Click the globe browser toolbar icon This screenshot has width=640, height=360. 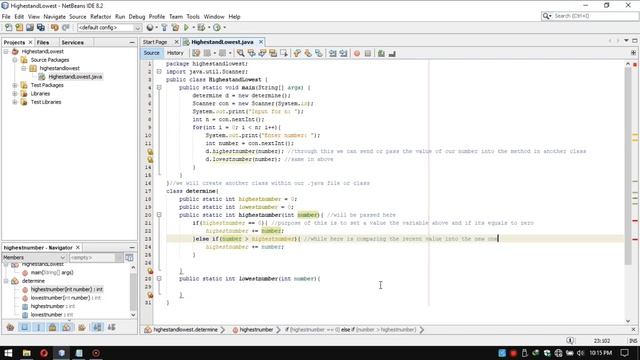coord(150,27)
